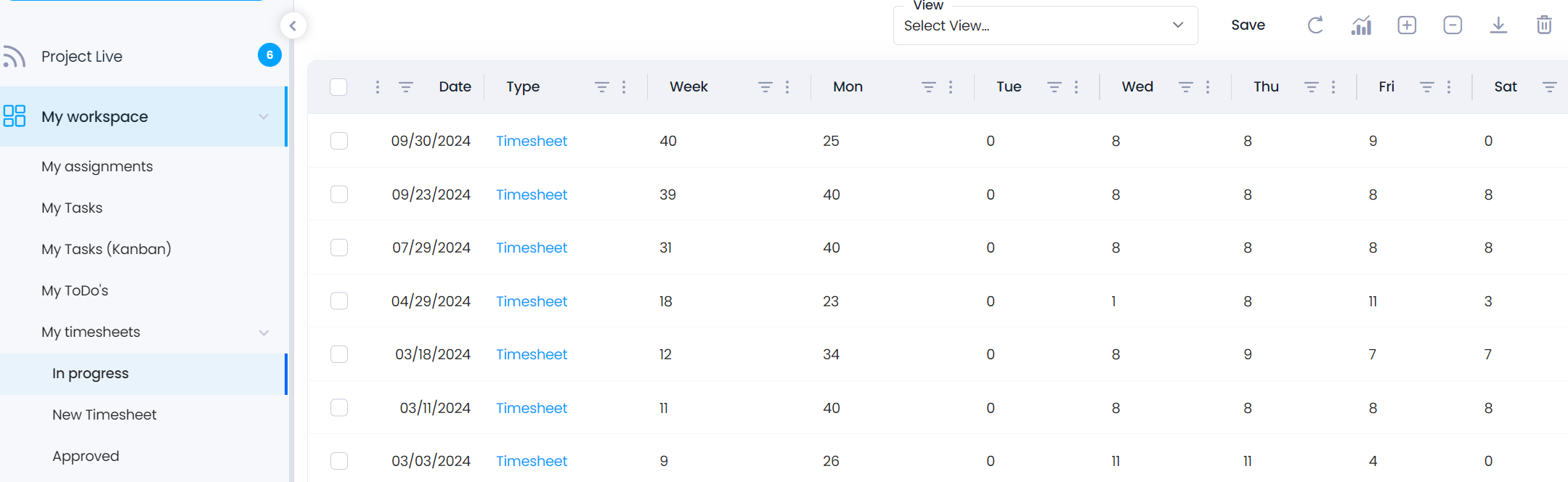Viewport: 1568px width, 482px height.
Task: Open Week column options menu
Action: pyautogui.click(x=787, y=87)
